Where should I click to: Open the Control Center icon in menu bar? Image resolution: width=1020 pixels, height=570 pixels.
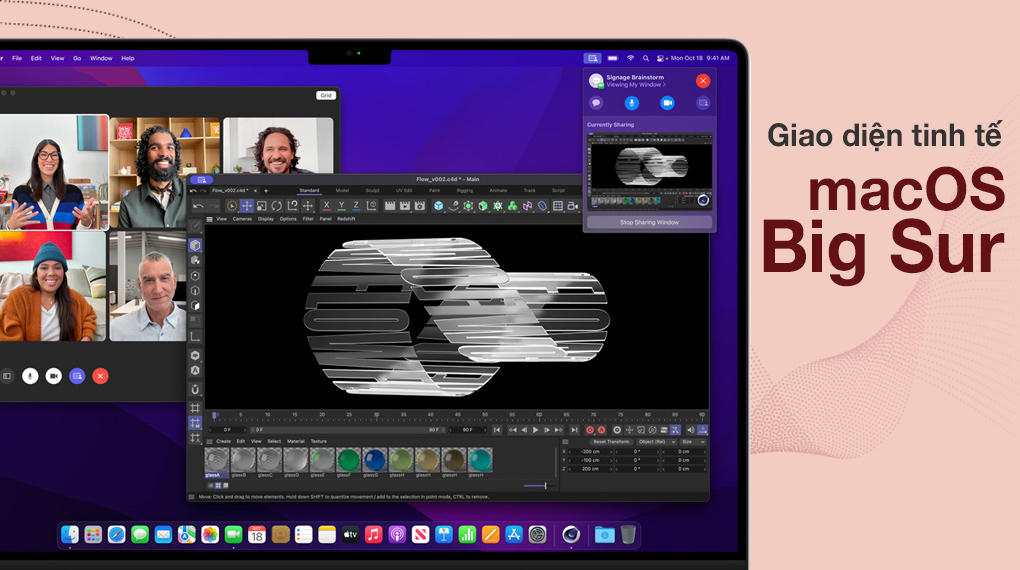click(x=661, y=58)
